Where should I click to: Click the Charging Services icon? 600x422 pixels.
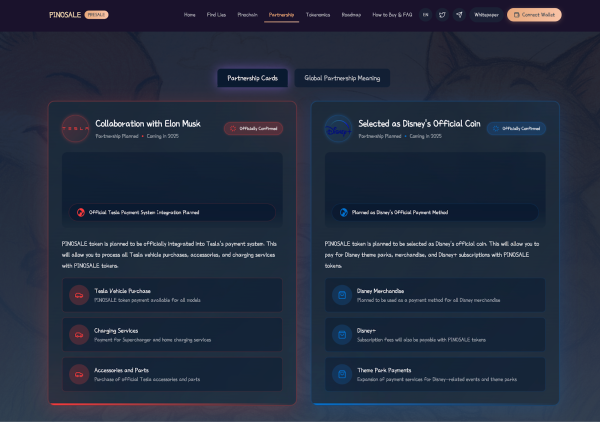point(78,335)
